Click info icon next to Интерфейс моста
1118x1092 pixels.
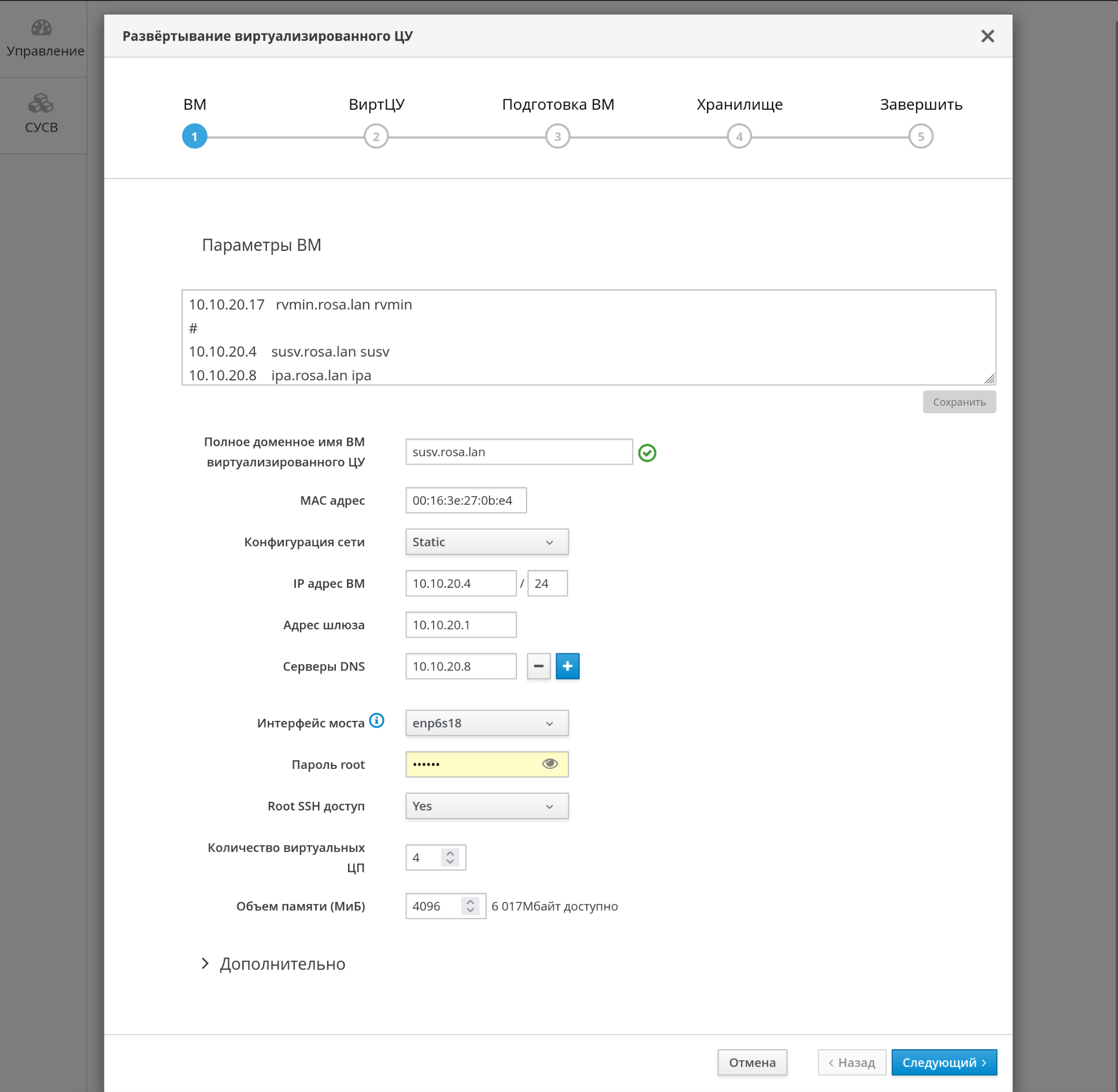coord(377,720)
